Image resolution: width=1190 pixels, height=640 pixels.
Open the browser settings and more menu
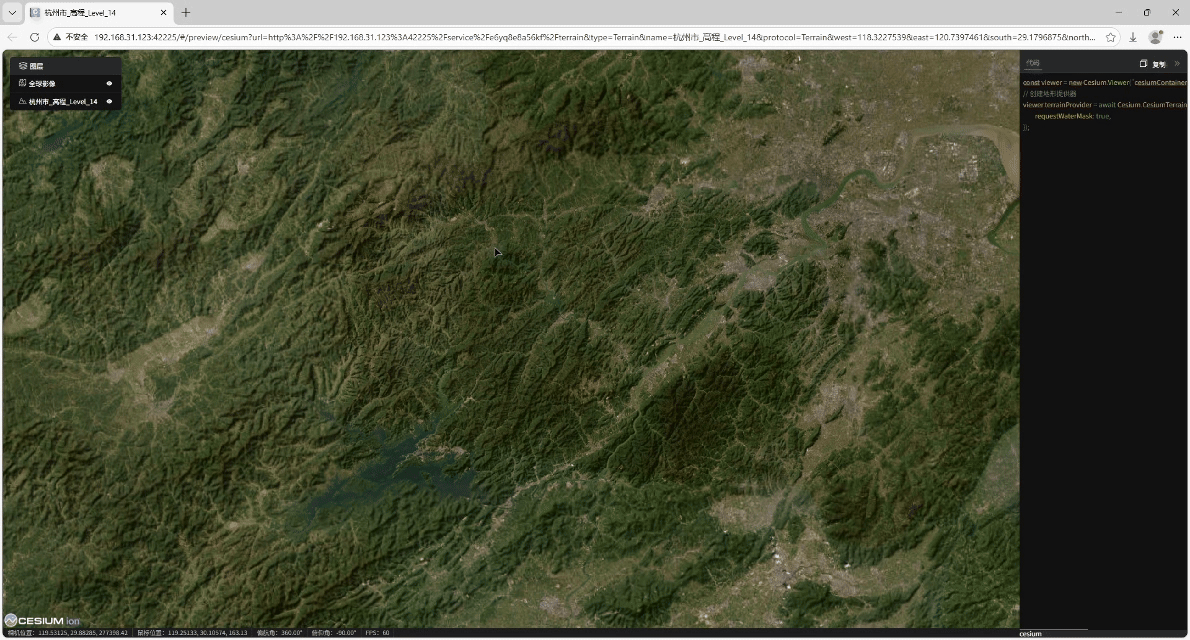point(1177,37)
